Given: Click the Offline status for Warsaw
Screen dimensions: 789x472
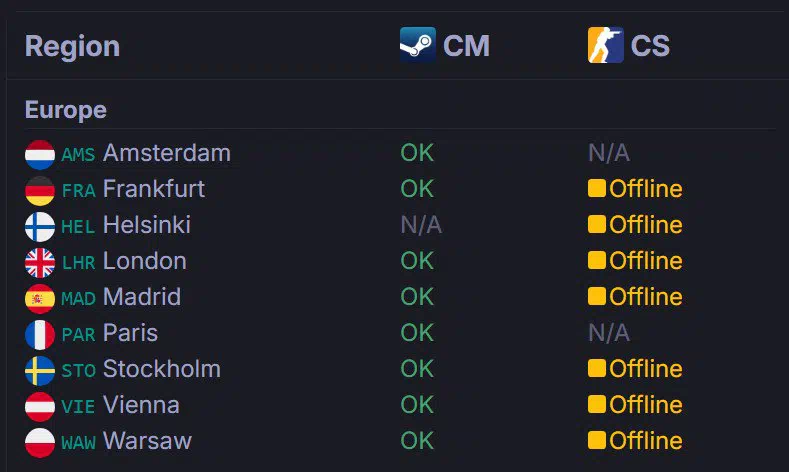Looking at the screenshot, I should click(x=635, y=440).
